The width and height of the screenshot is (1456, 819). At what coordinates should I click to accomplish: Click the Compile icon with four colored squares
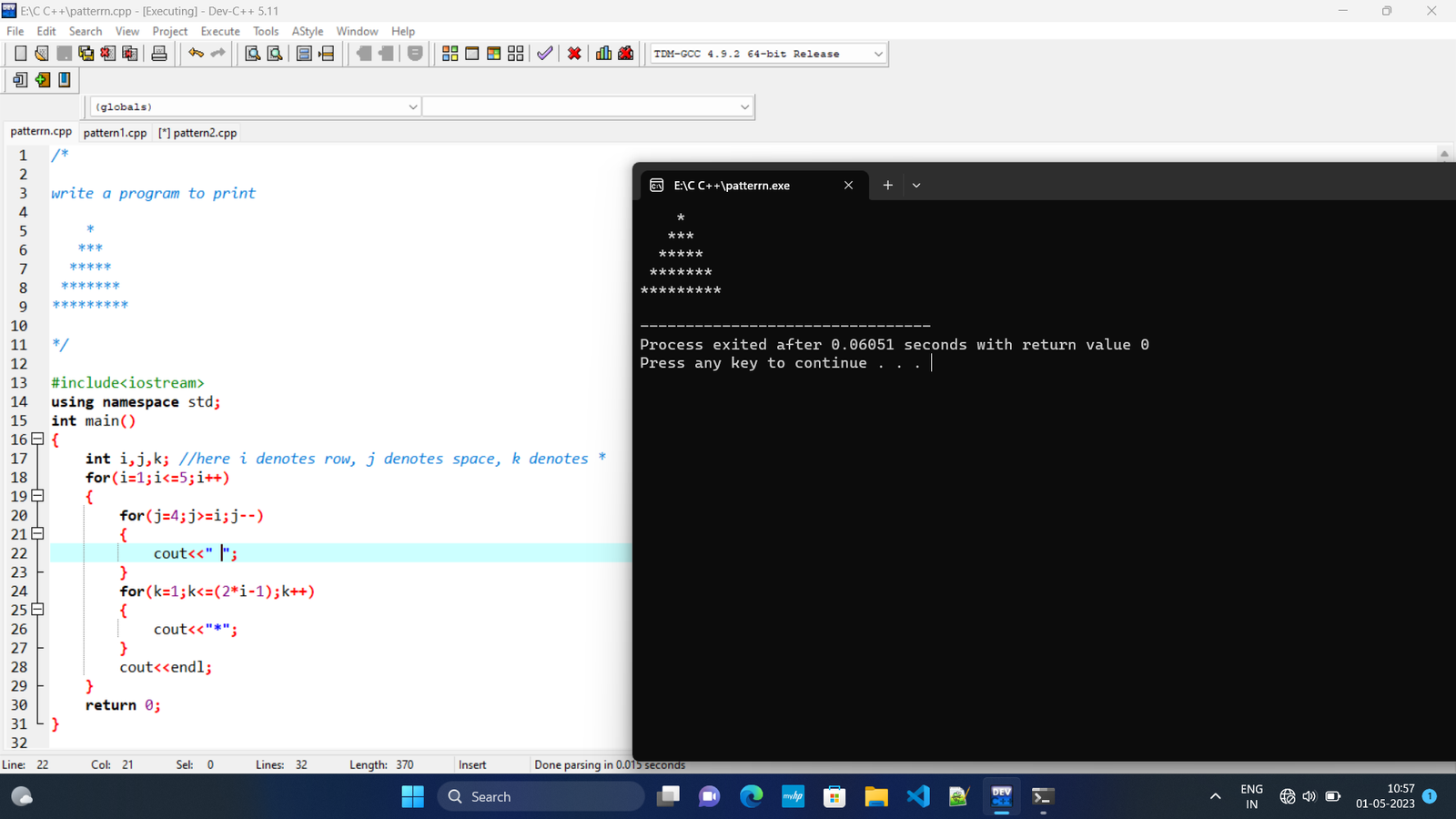pos(450,54)
